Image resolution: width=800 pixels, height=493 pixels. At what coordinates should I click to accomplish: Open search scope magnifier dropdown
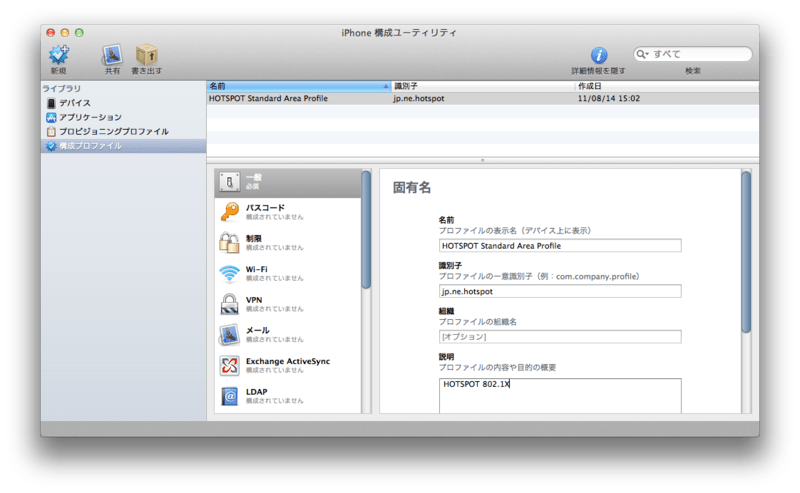pyautogui.click(x=644, y=54)
